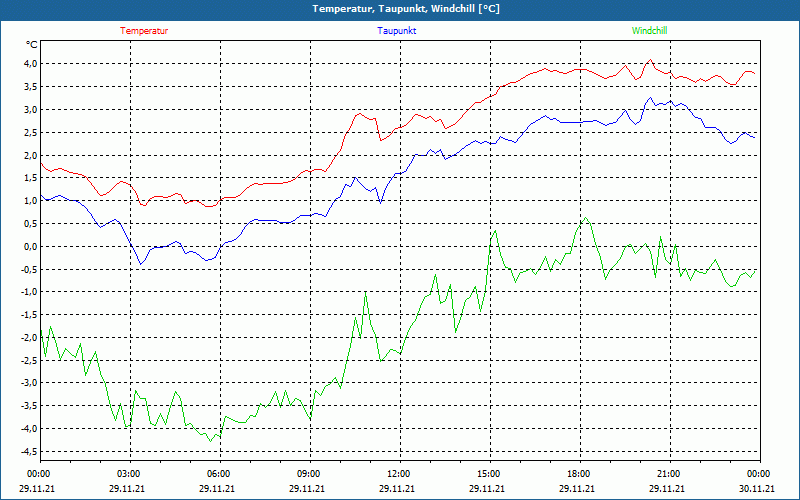800x500 pixels.
Task: Click the 1,0 y-axis value
Action: click(x=31, y=201)
